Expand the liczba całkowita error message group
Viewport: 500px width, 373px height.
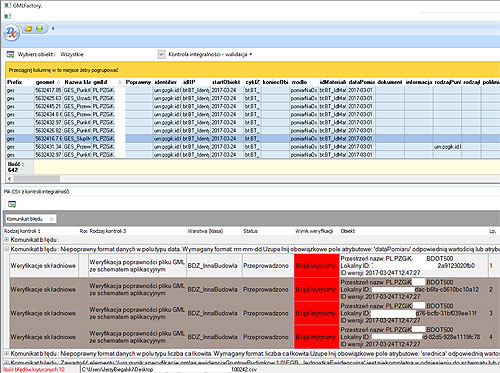coord(6,353)
